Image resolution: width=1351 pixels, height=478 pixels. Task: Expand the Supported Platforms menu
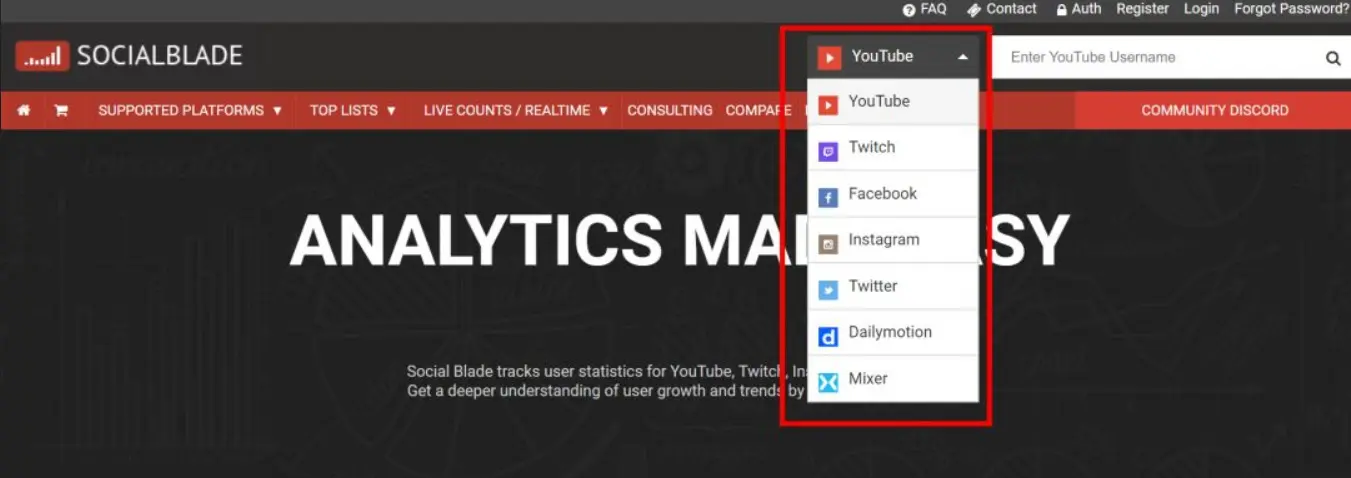190,110
